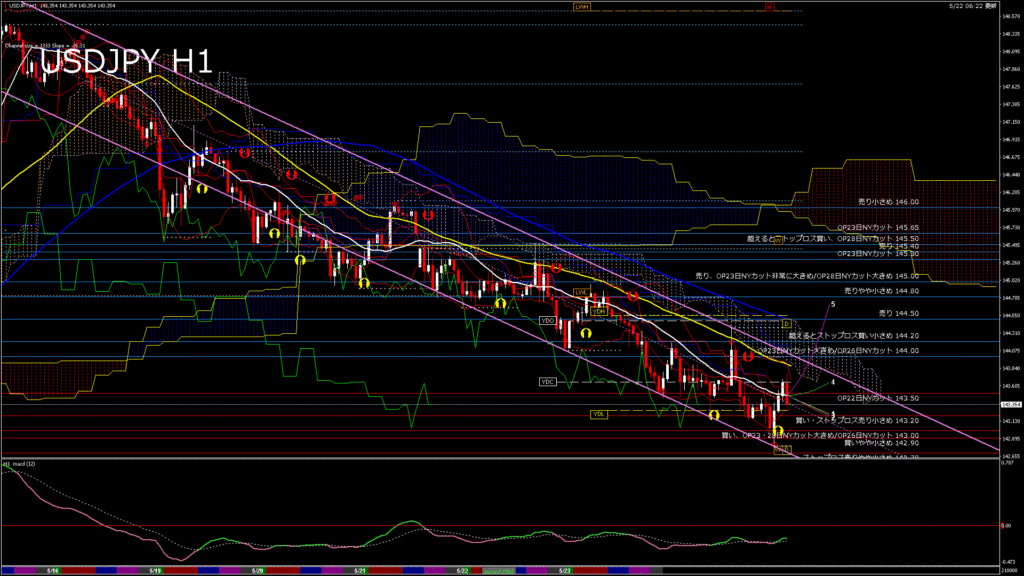Image resolution: width=1024 pixels, height=576 pixels.
Task: Click the 5/23 date marker
Action: click(565, 571)
